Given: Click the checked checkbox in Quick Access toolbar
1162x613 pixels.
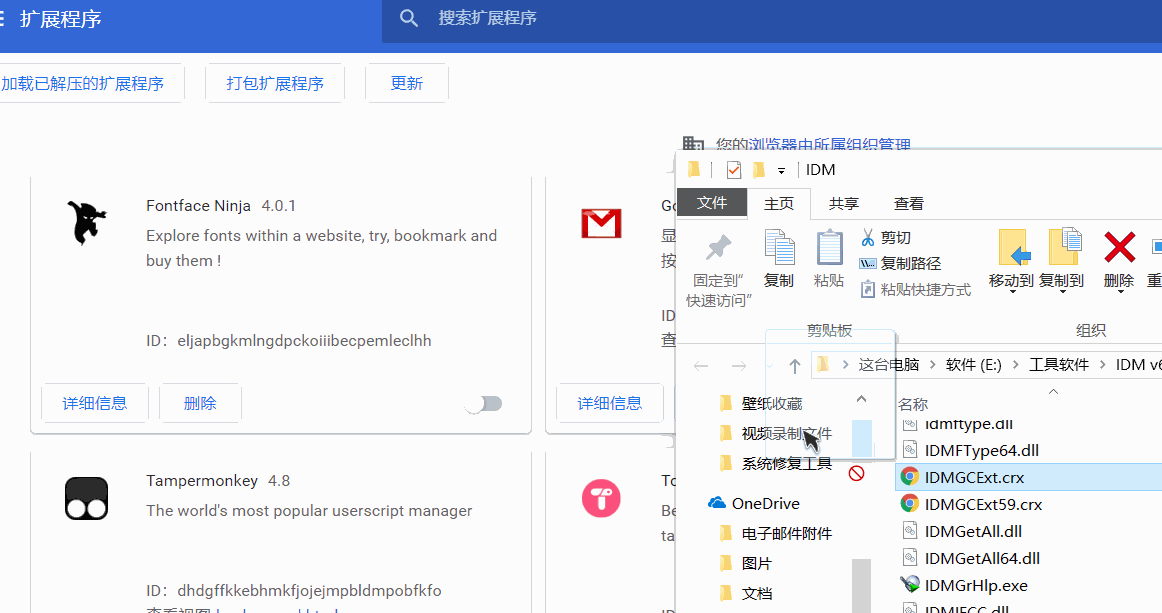Looking at the screenshot, I should tap(733, 169).
